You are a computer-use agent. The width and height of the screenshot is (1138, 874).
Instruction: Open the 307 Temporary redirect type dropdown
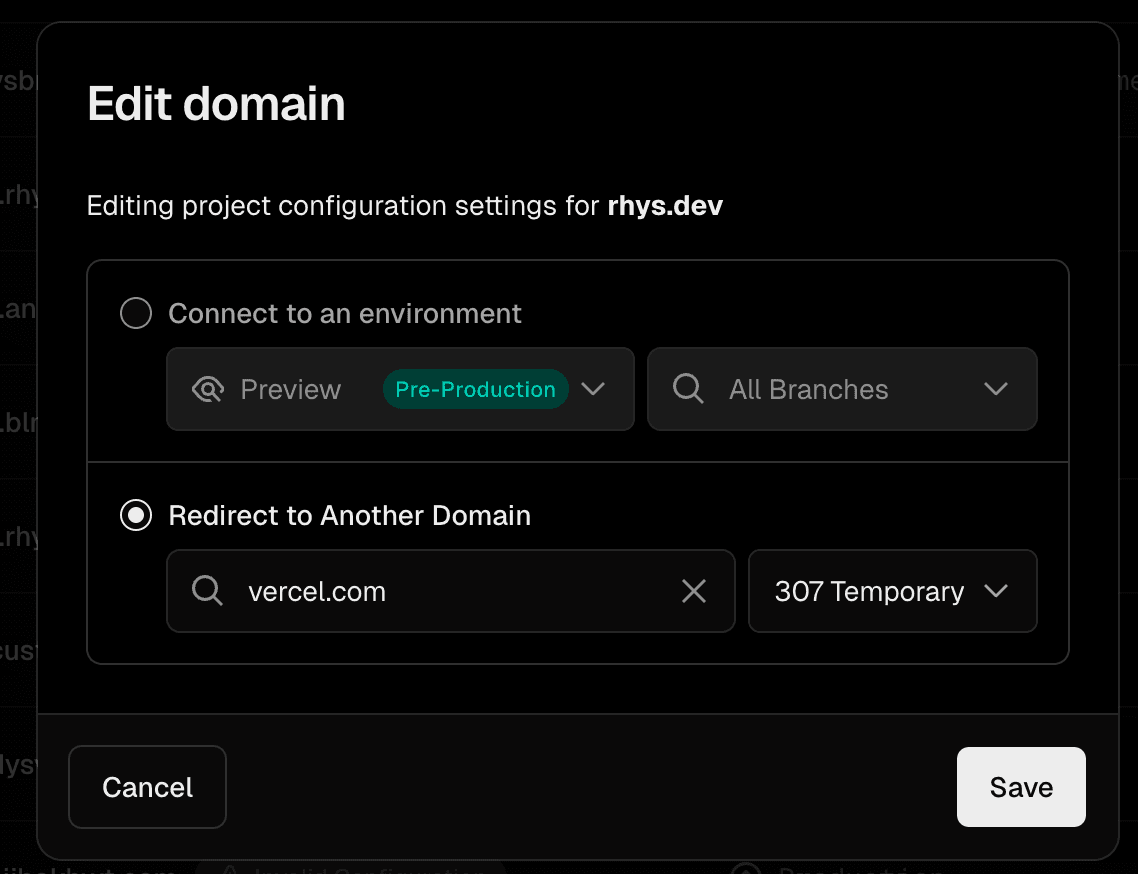click(x=997, y=591)
